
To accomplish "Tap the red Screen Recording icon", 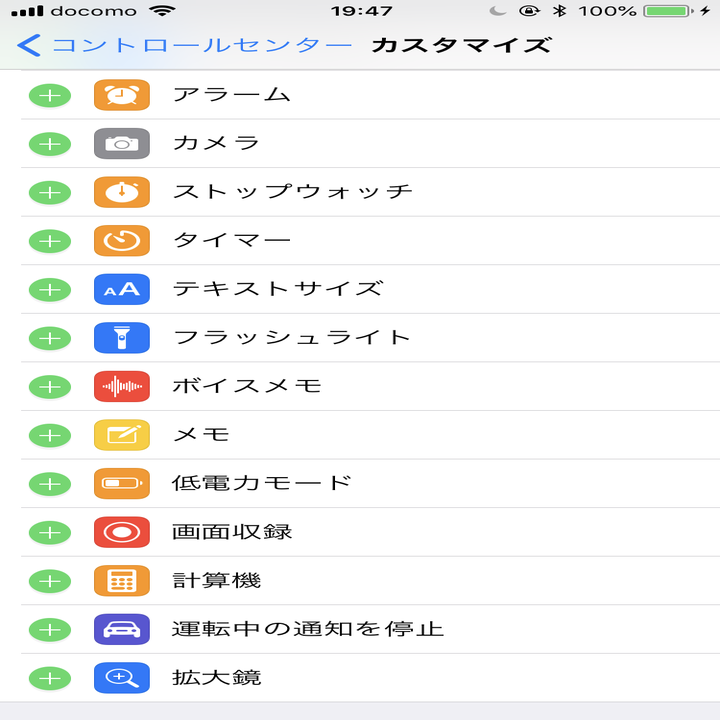I will click(x=122, y=532).
